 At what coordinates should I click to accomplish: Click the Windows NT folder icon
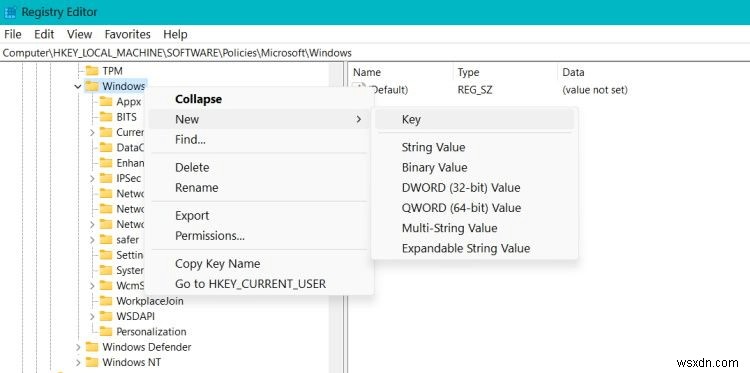click(x=92, y=362)
